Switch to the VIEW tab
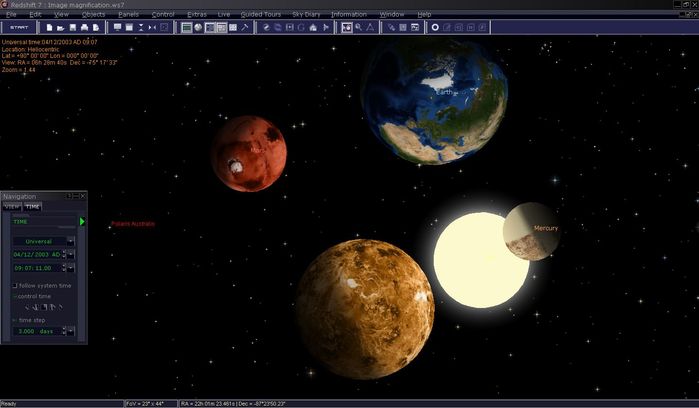 coord(13,206)
